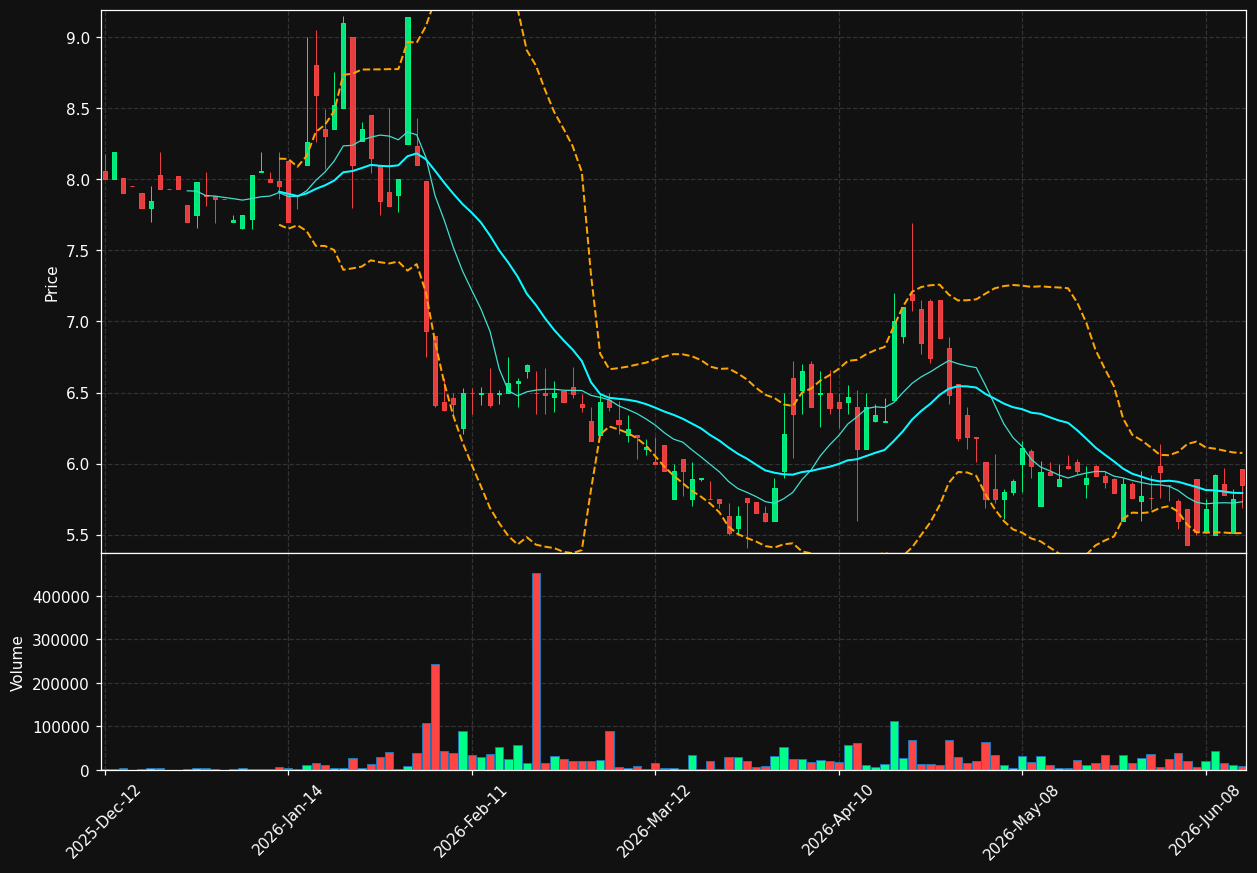The width and height of the screenshot is (1257, 873).
Task: Click the 2026-Jun-08 date label
Action: [x=1205, y=821]
